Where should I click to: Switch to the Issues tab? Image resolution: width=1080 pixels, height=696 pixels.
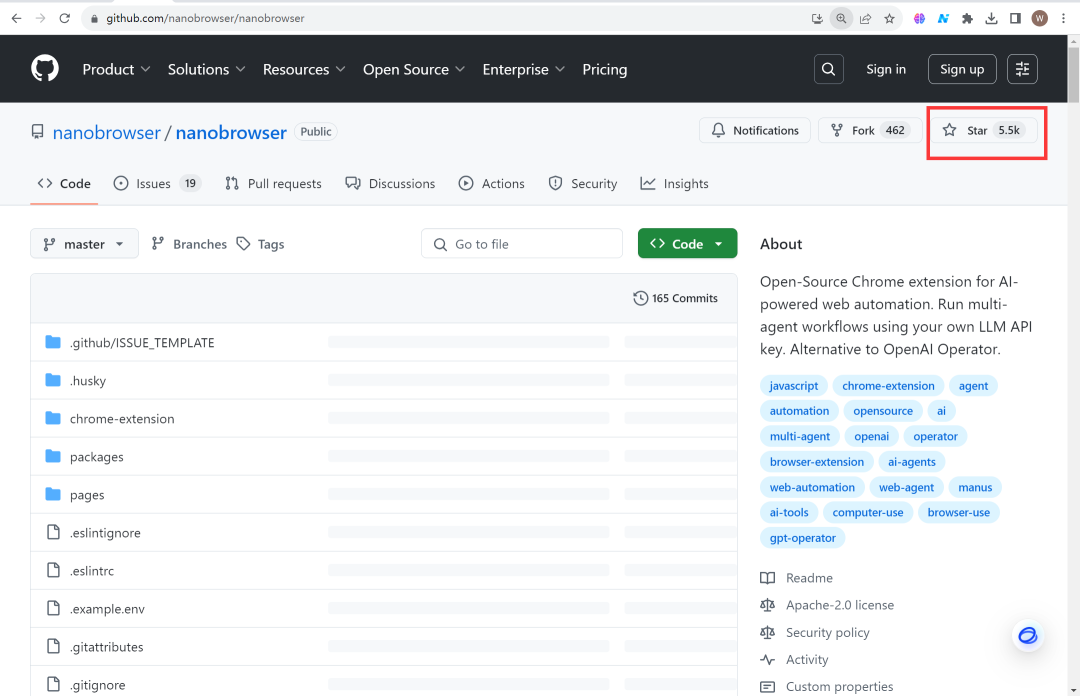point(157,184)
